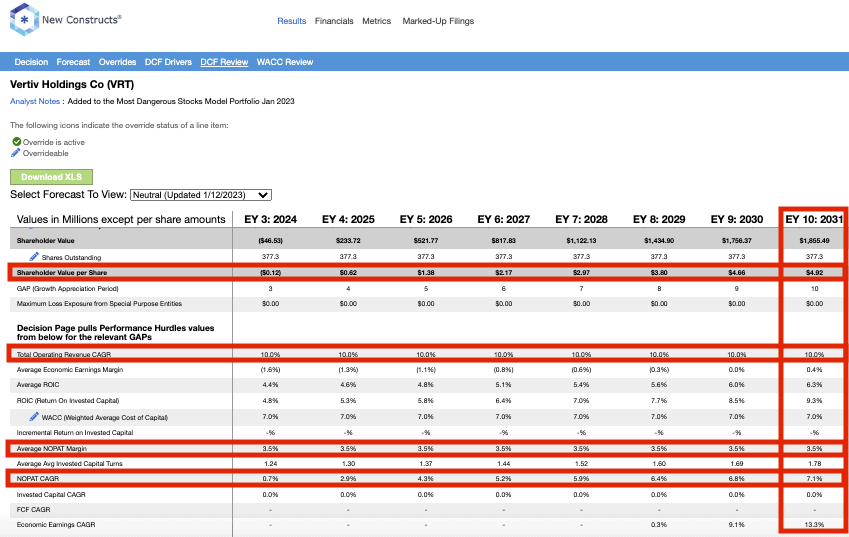Click the New Constructs brand name text

point(82,19)
